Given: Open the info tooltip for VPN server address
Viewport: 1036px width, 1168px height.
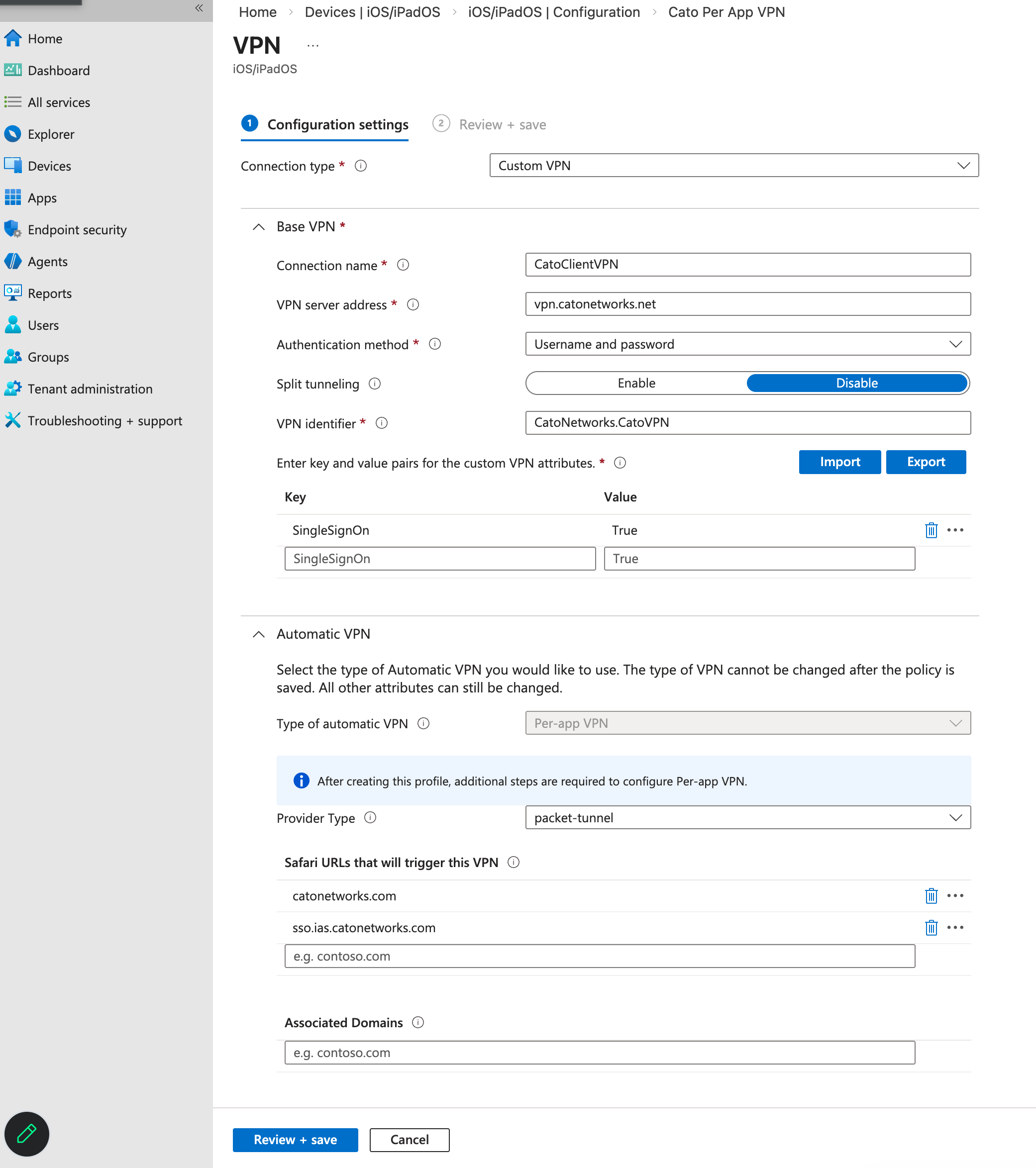Looking at the screenshot, I should click(413, 304).
